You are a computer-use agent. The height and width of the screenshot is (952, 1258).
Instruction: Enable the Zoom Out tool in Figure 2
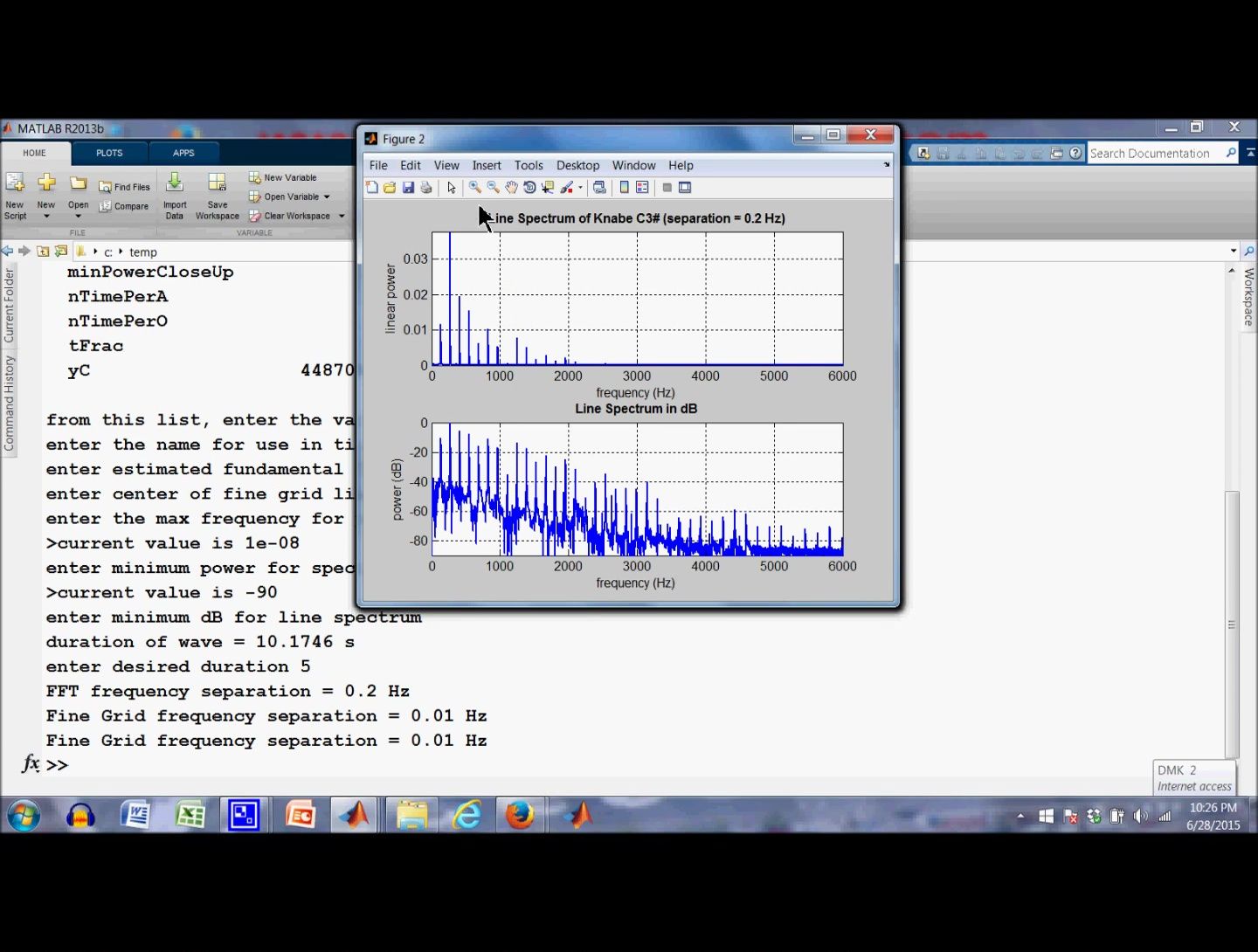tap(494, 188)
